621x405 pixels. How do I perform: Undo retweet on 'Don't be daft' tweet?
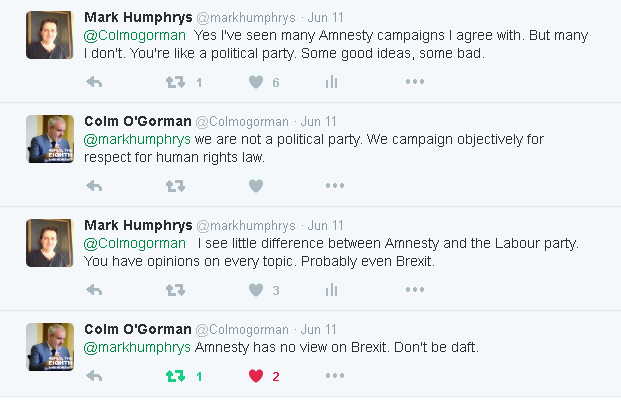175,376
